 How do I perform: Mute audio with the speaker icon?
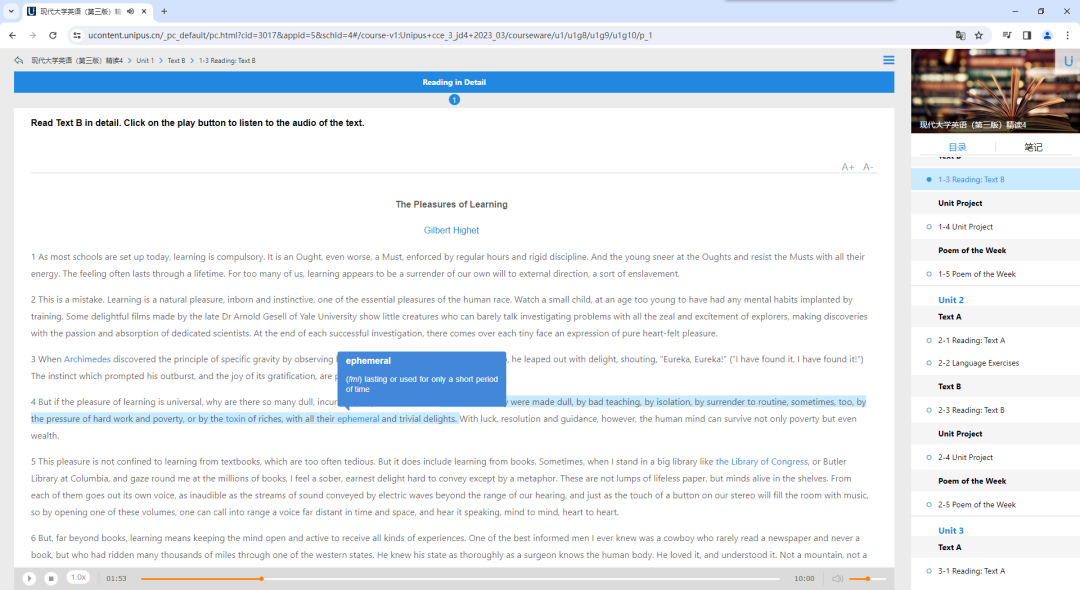838,578
